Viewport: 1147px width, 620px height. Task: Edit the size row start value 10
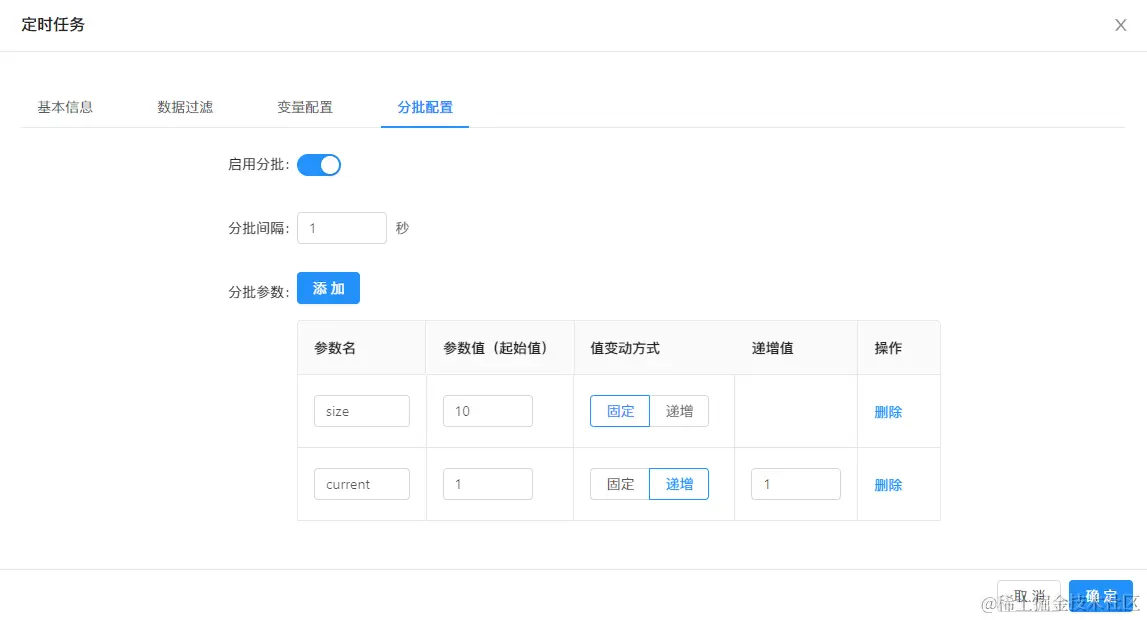[488, 411]
